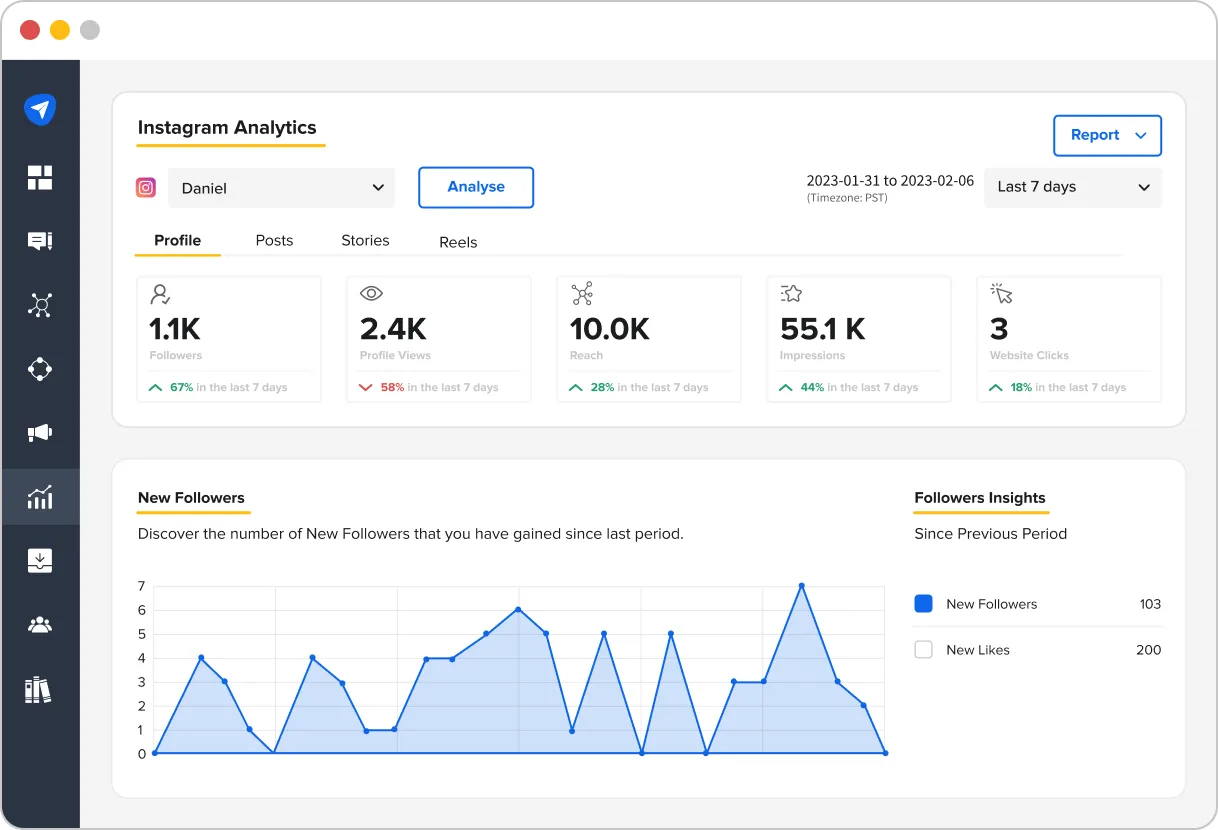Screen dimensions: 1218x830
Task: Open the Last 7 days dropdown
Action: pos(1073,187)
